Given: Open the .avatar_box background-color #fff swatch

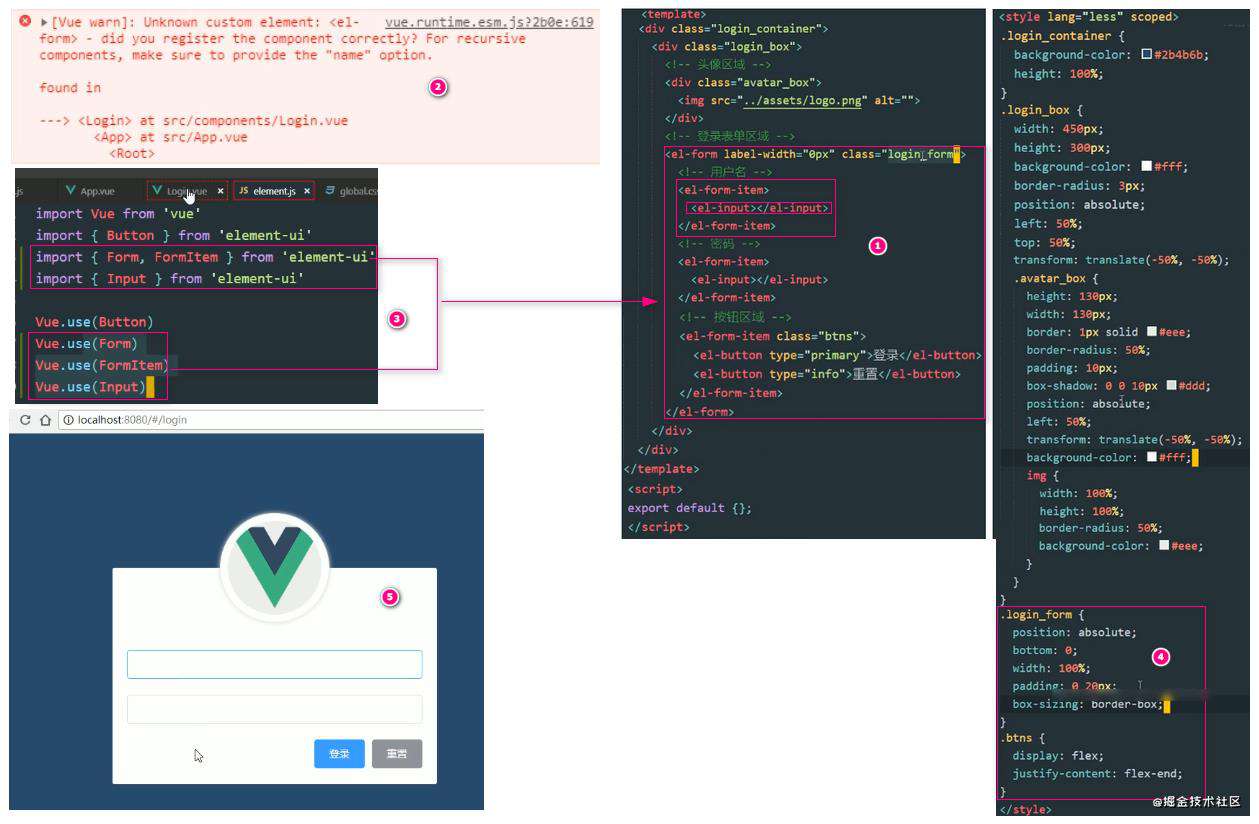Looking at the screenshot, I should tap(1153, 458).
